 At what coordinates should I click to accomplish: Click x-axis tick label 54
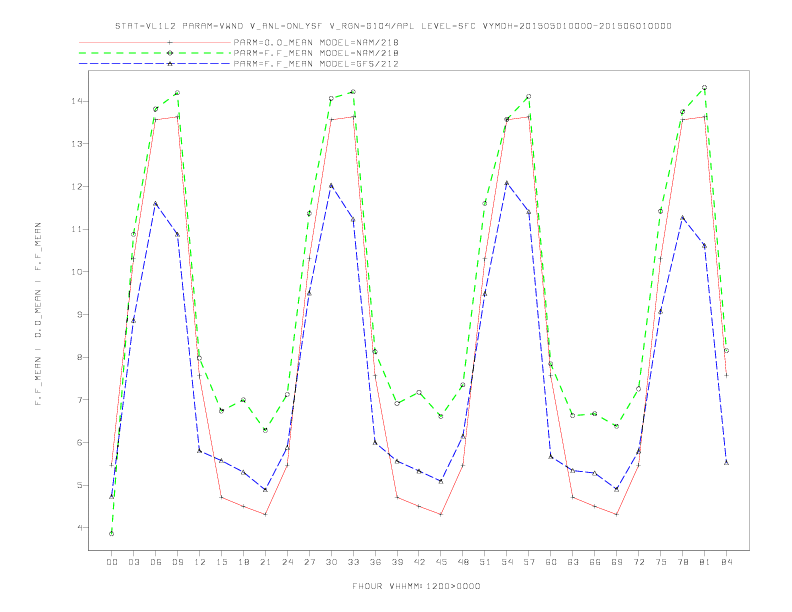click(x=507, y=562)
